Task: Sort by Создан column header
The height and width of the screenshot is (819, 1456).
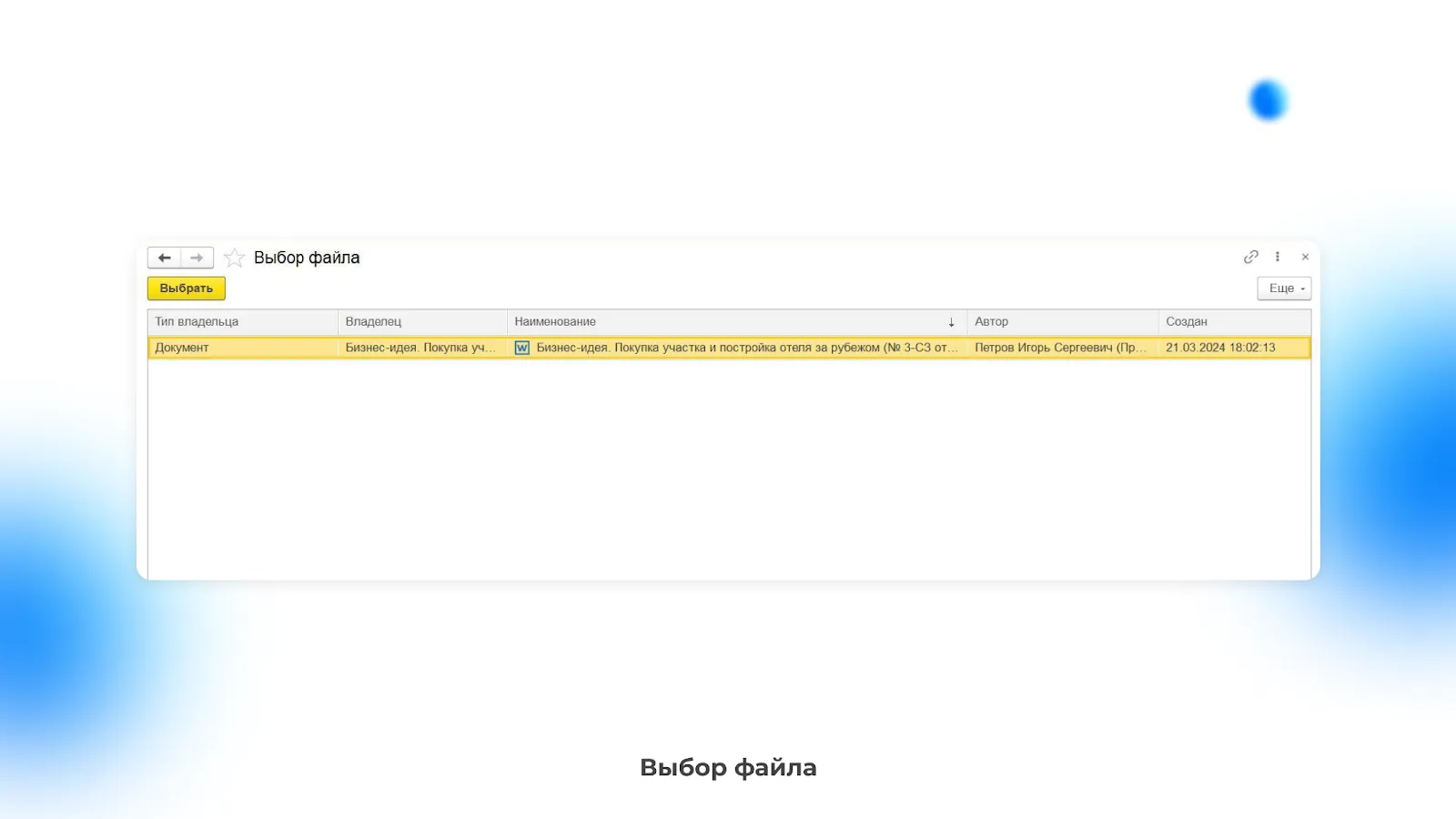Action: pyautogui.click(x=1187, y=321)
